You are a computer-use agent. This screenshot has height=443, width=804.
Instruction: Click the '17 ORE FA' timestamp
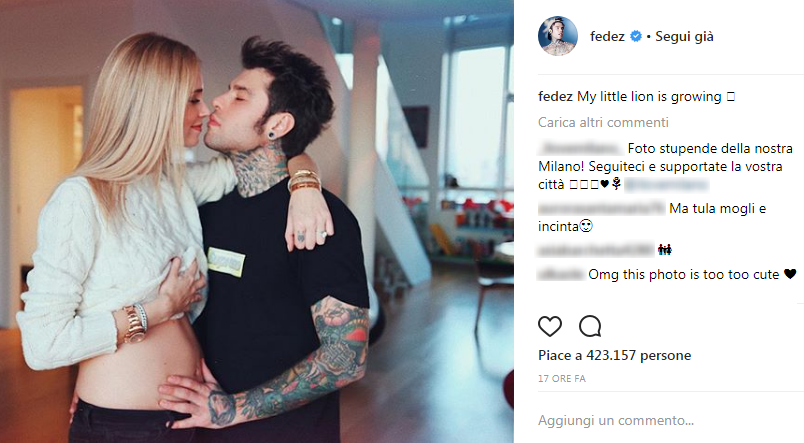[x=561, y=378]
